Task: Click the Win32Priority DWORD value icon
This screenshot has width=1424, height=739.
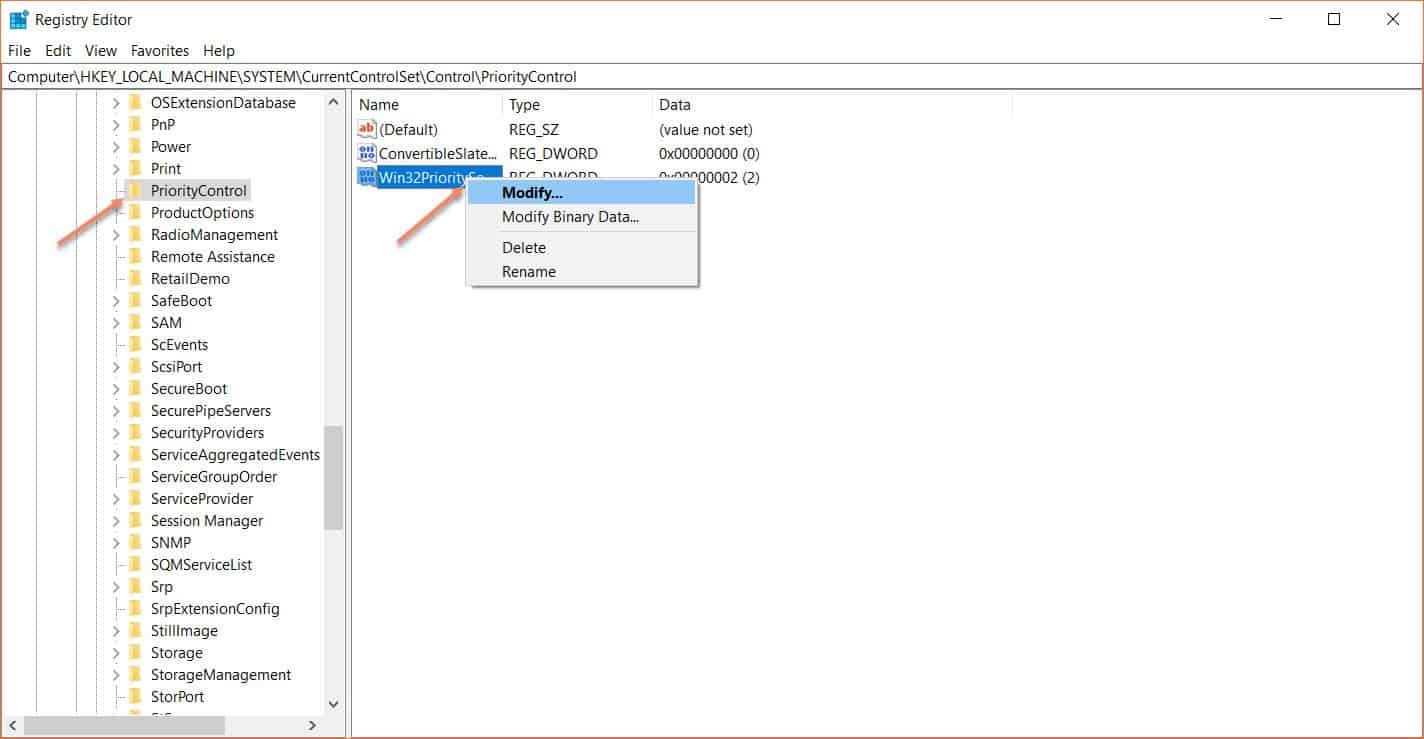Action: 367,177
